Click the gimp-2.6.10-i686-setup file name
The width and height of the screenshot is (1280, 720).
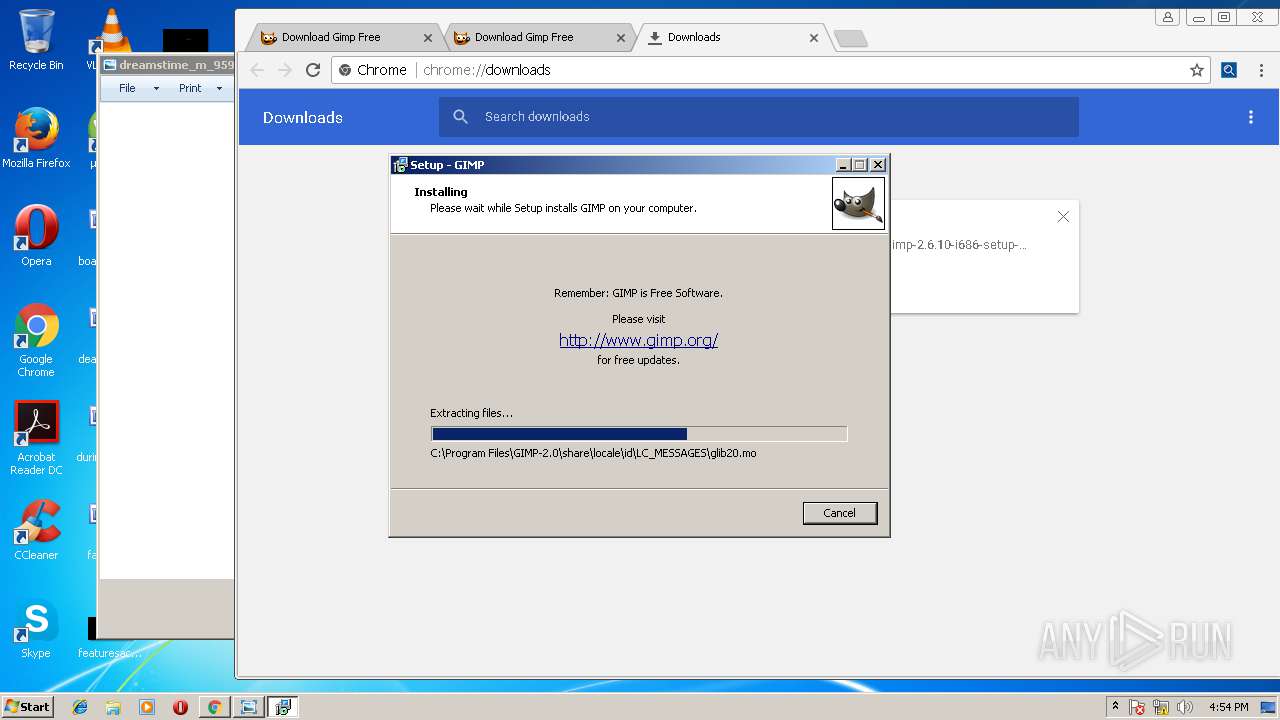(x=959, y=245)
